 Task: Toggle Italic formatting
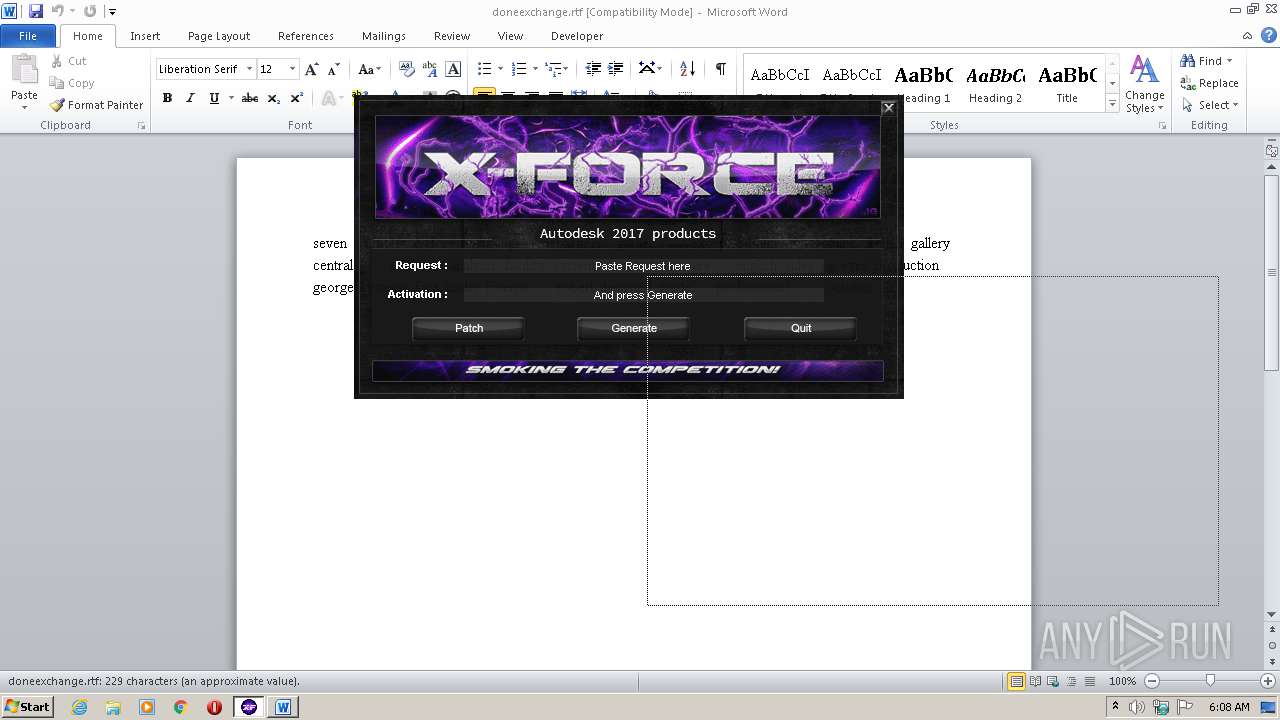click(190, 98)
